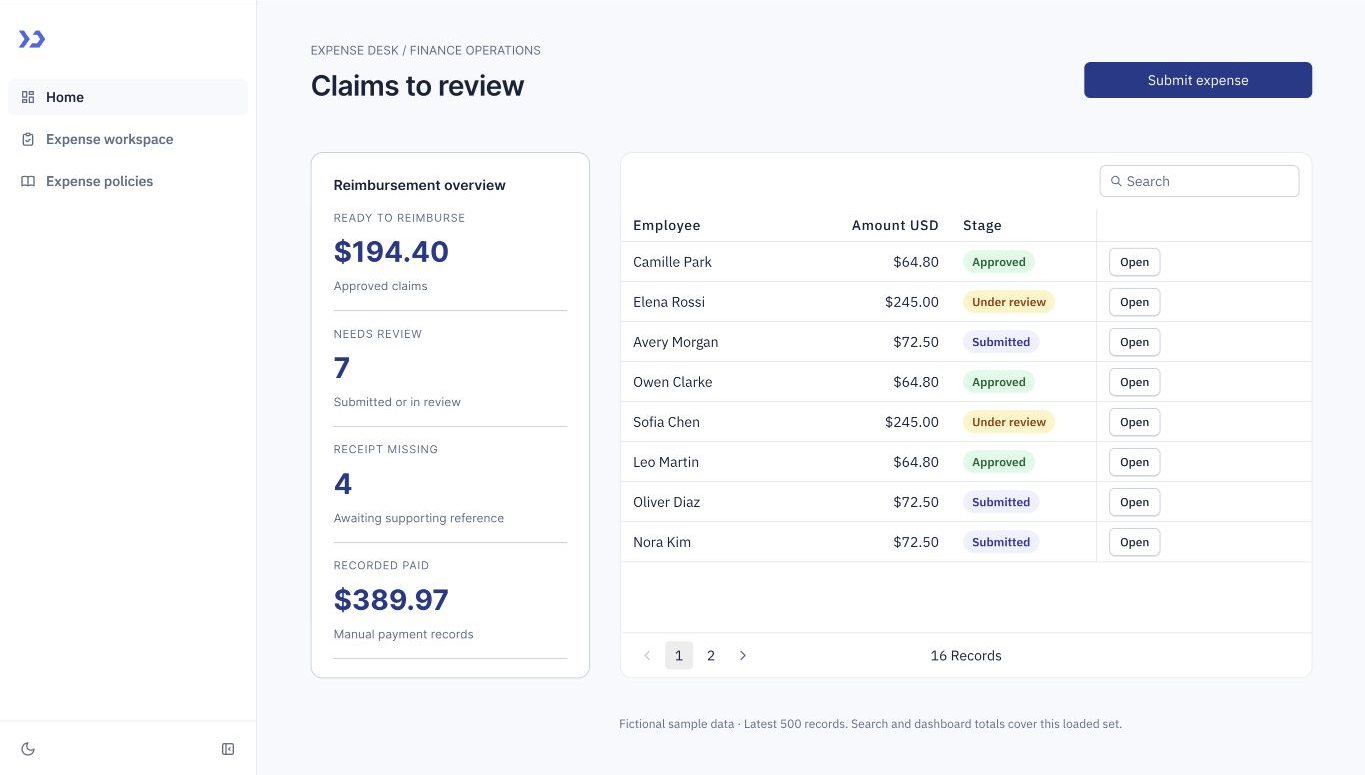The image size is (1365, 775).
Task: Click the $389.97 recorded paid value
Action: pos(391,600)
